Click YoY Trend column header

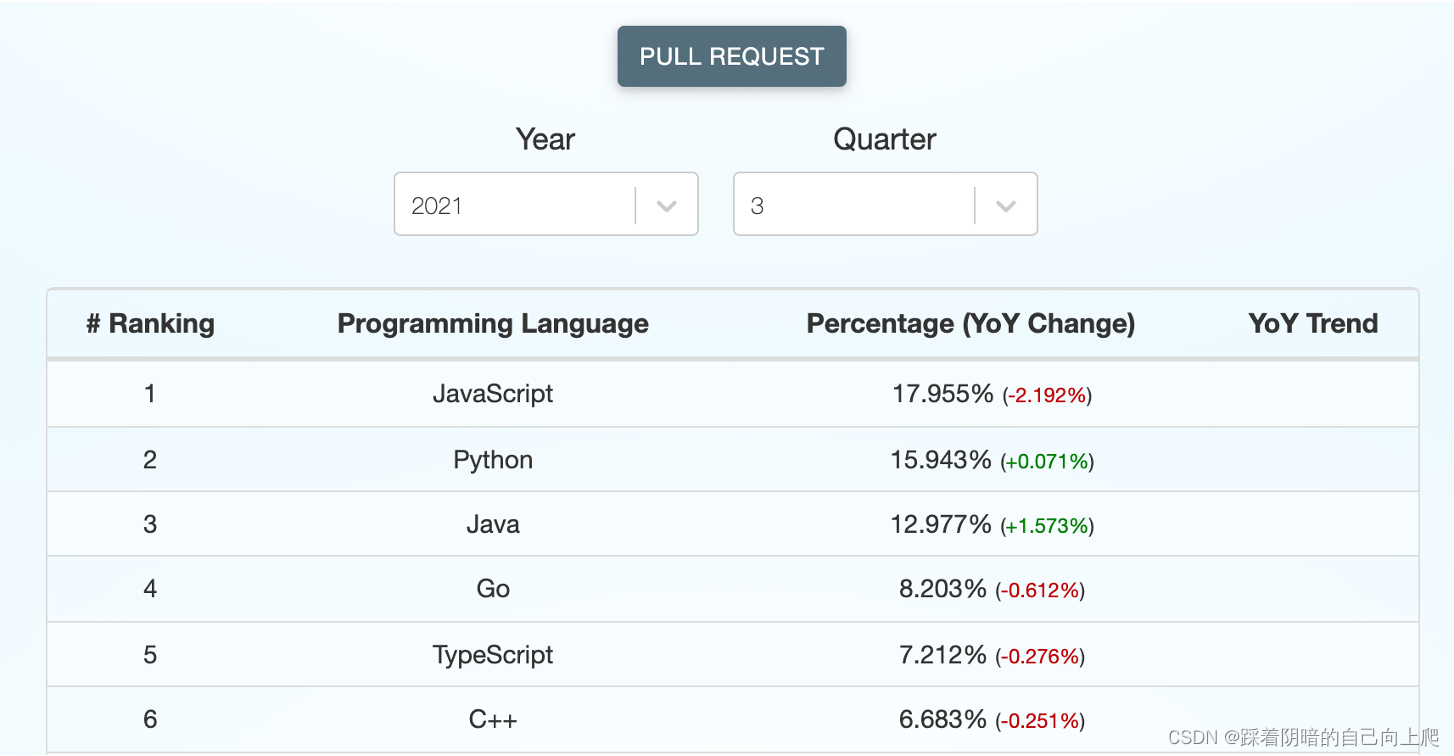(x=1313, y=324)
